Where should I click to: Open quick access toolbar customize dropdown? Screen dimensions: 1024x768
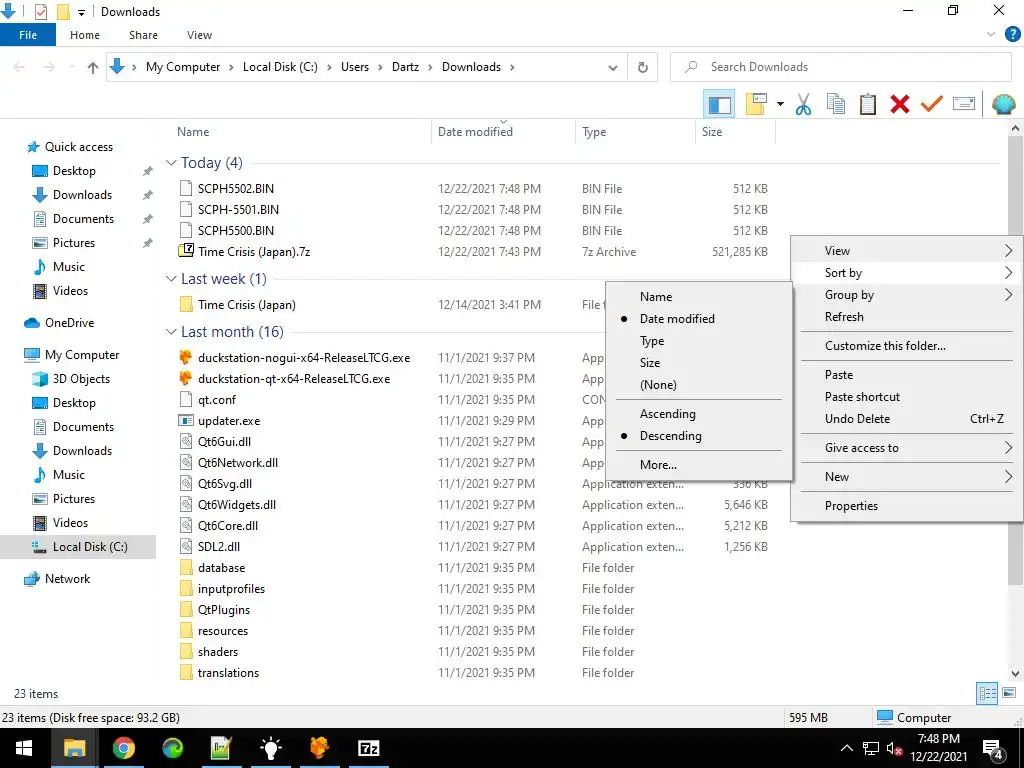tap(81, 12)
